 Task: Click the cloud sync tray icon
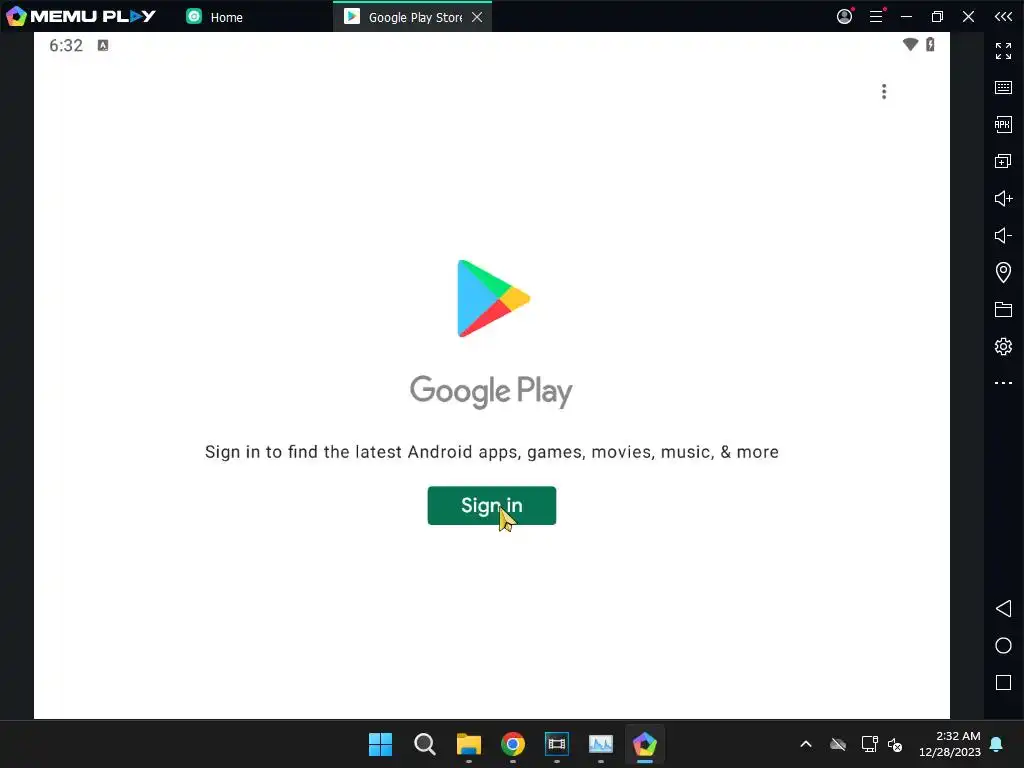[838, 744]
